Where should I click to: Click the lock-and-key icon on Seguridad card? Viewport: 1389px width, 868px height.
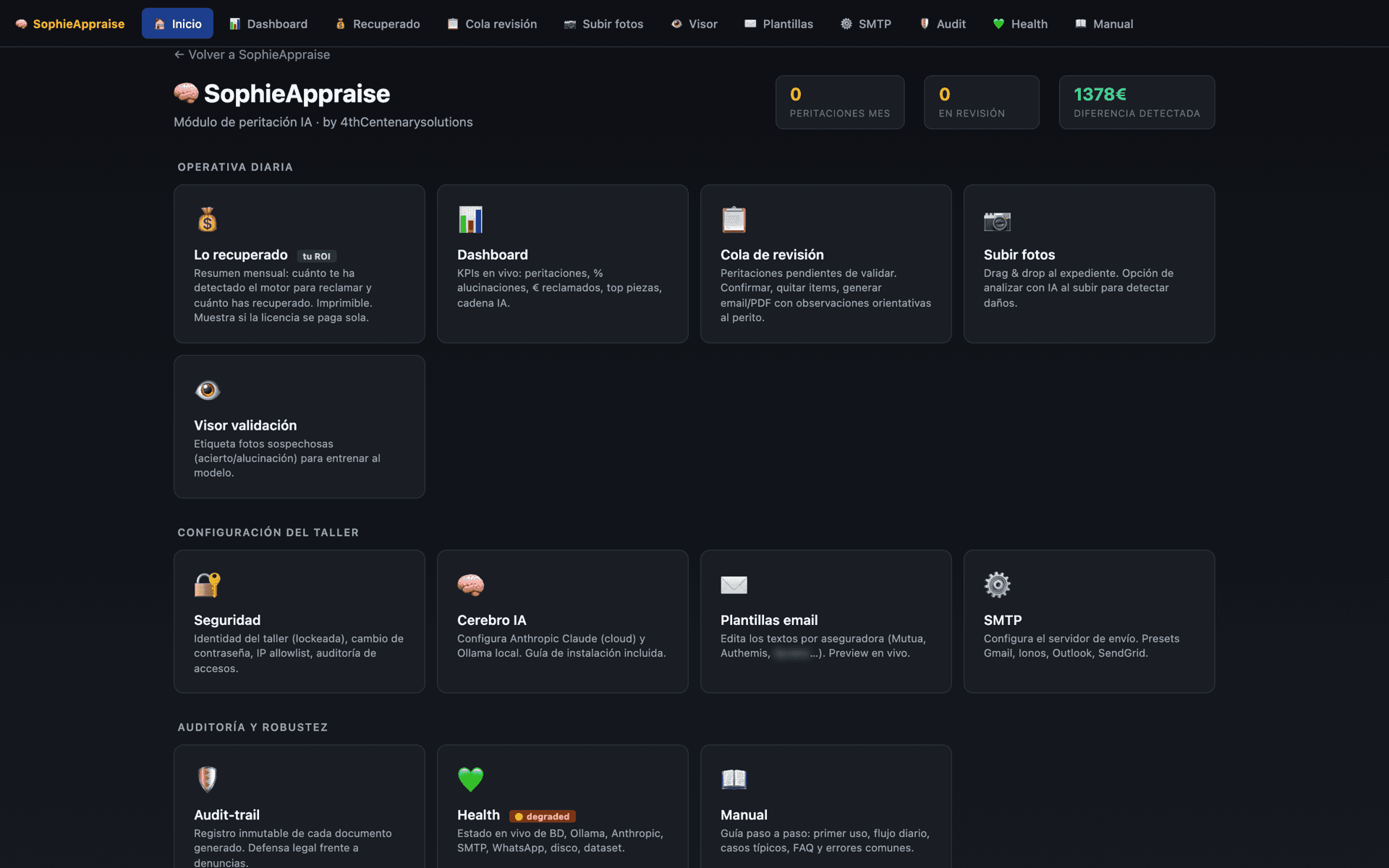click(x=208, y=584)
